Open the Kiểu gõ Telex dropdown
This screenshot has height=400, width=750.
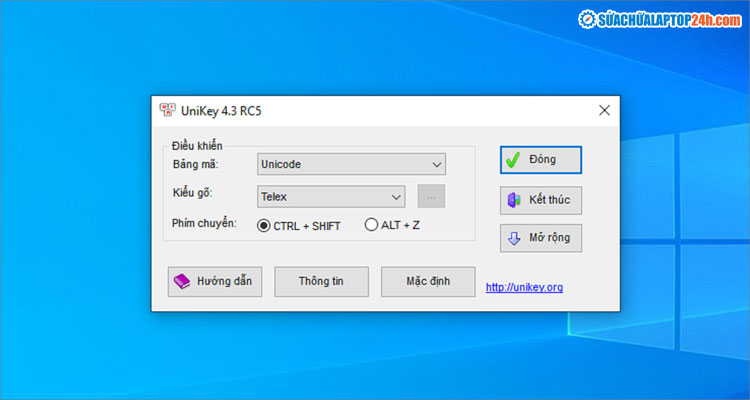click(x=331, y=197)
